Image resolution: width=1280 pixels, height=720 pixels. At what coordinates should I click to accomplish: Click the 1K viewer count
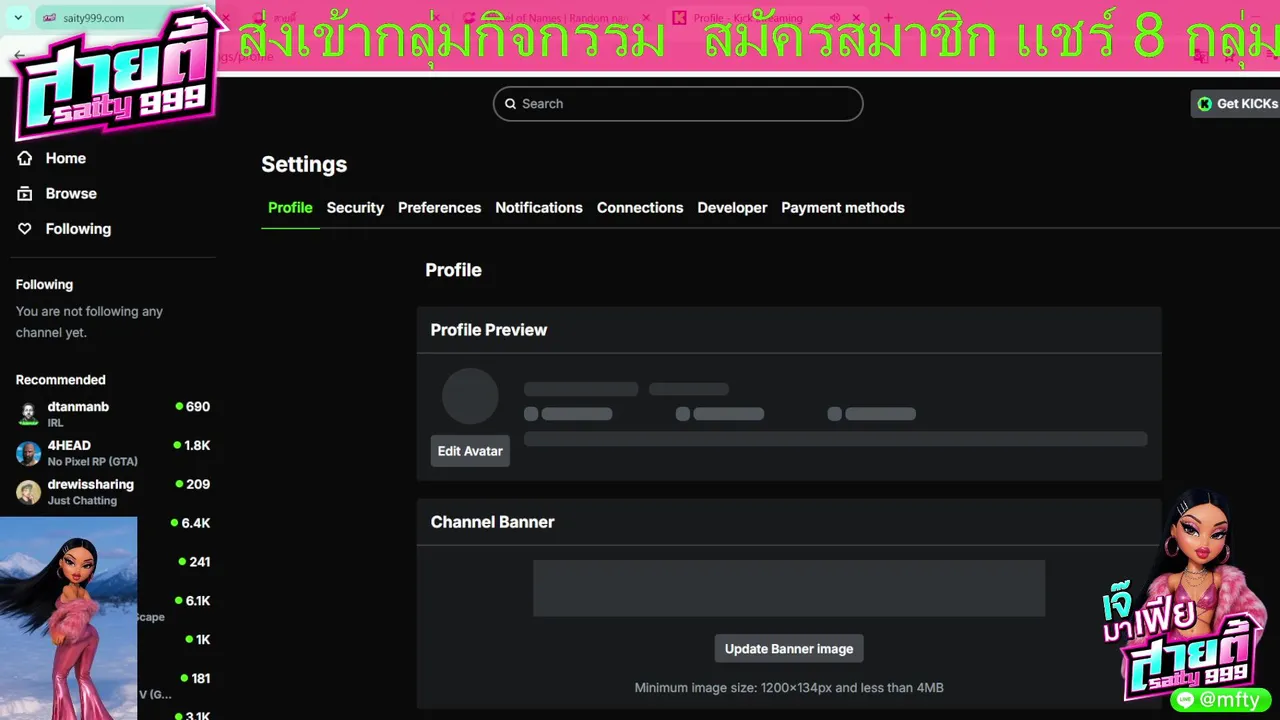[198, 640]
